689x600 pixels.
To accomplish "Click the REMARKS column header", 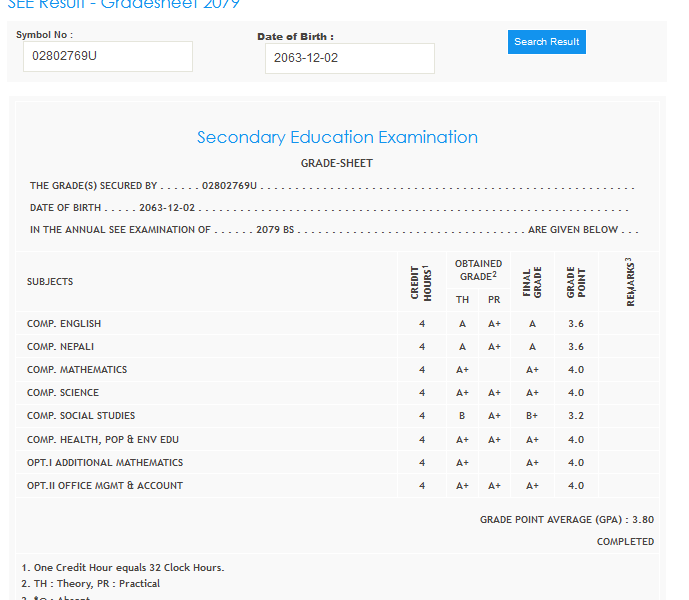I will pos(630,282).
